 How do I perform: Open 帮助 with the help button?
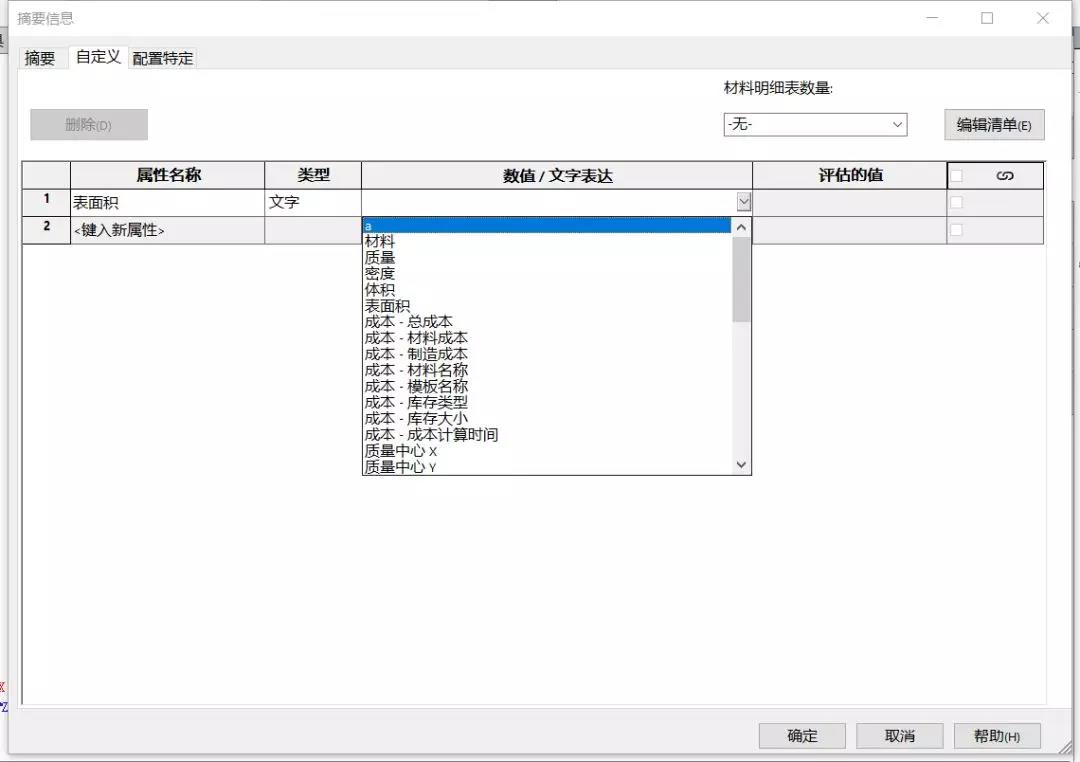pos(996,736)
